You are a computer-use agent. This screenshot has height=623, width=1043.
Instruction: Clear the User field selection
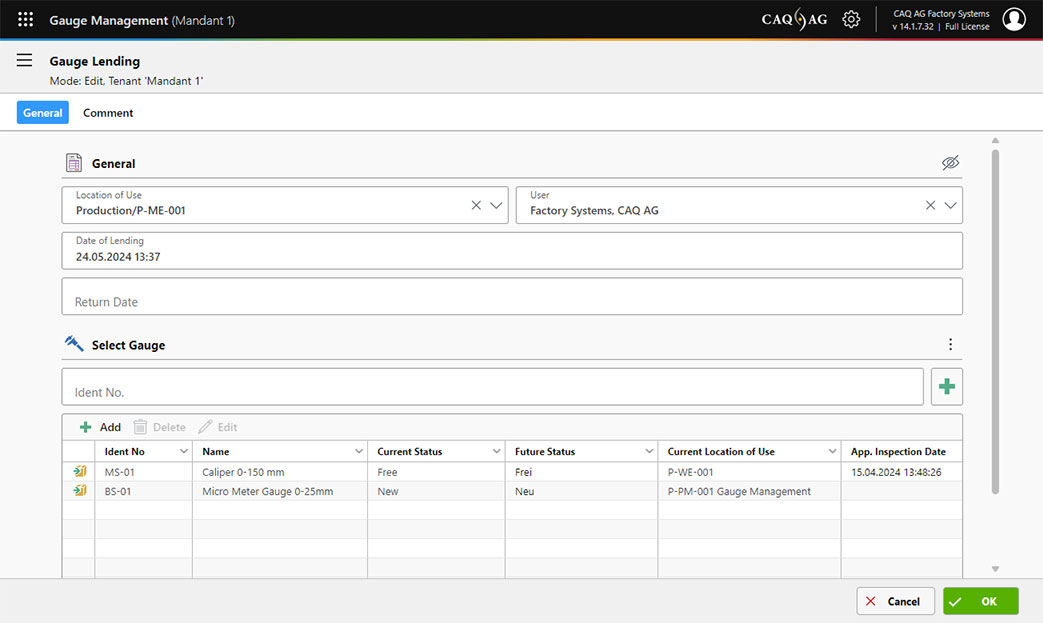930,205
